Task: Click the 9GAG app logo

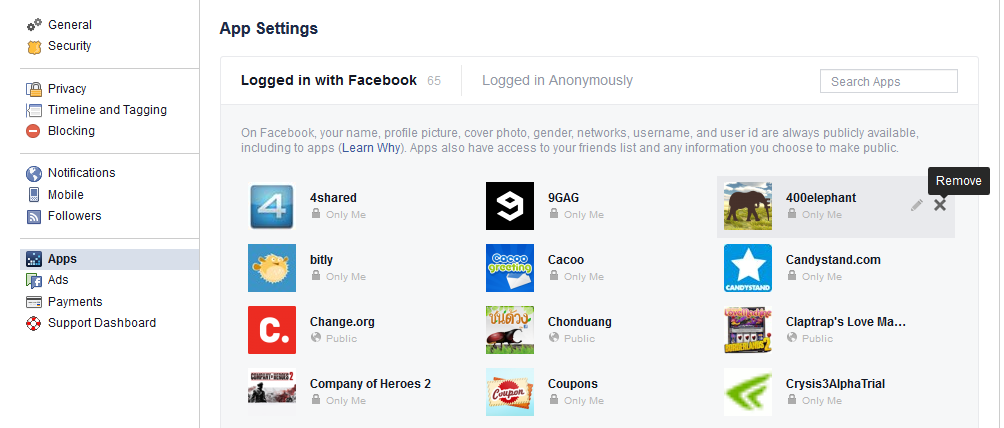Action: [x=510, y=206]
